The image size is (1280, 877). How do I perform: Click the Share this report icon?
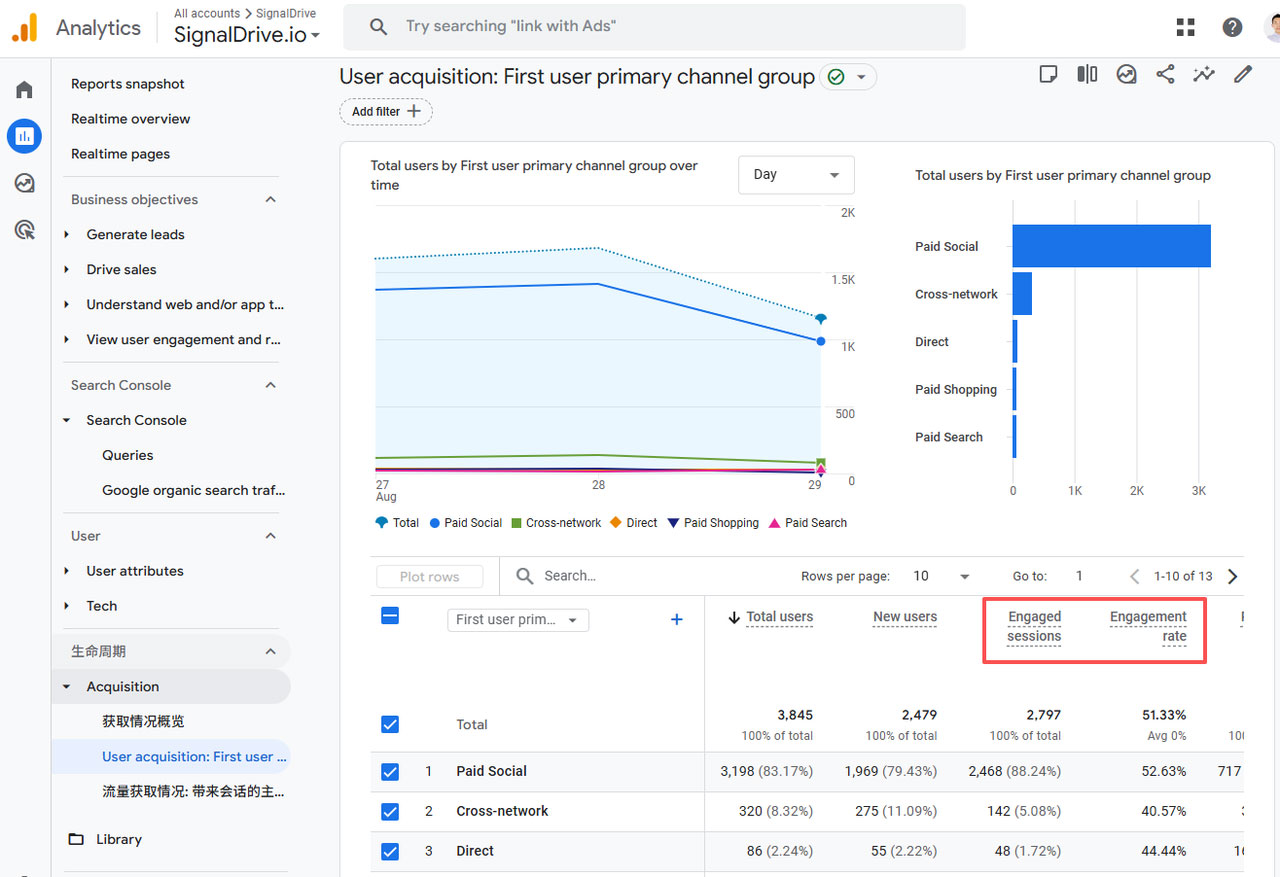[x=1165, y=74]
